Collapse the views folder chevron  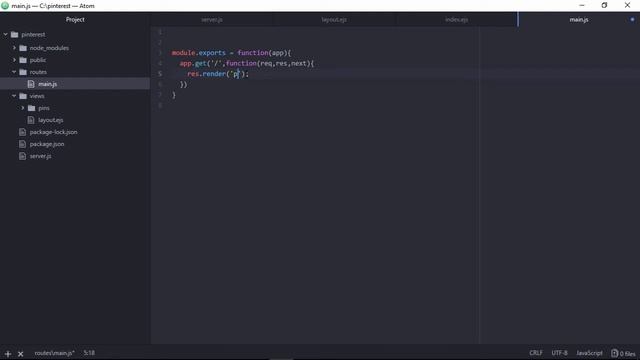14,96
